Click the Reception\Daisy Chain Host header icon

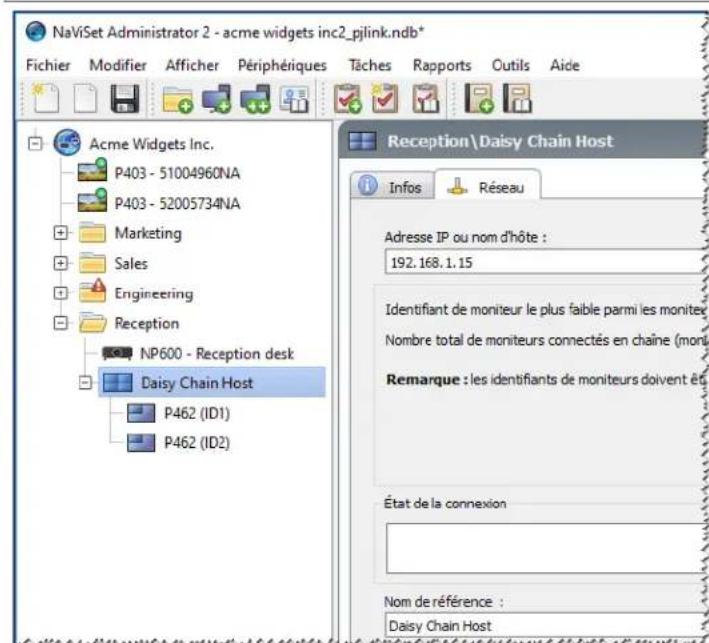coord(363,141)
